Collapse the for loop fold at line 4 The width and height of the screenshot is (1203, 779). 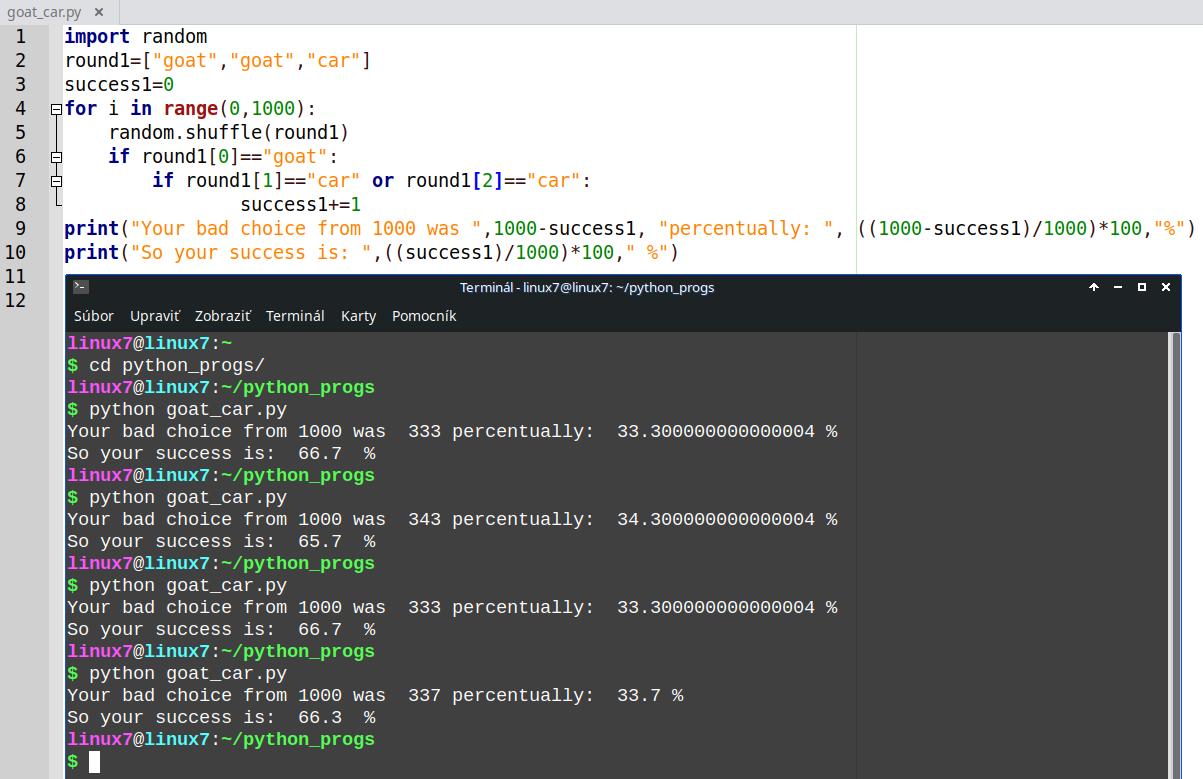pyautogui.click(x=56, y=109)
